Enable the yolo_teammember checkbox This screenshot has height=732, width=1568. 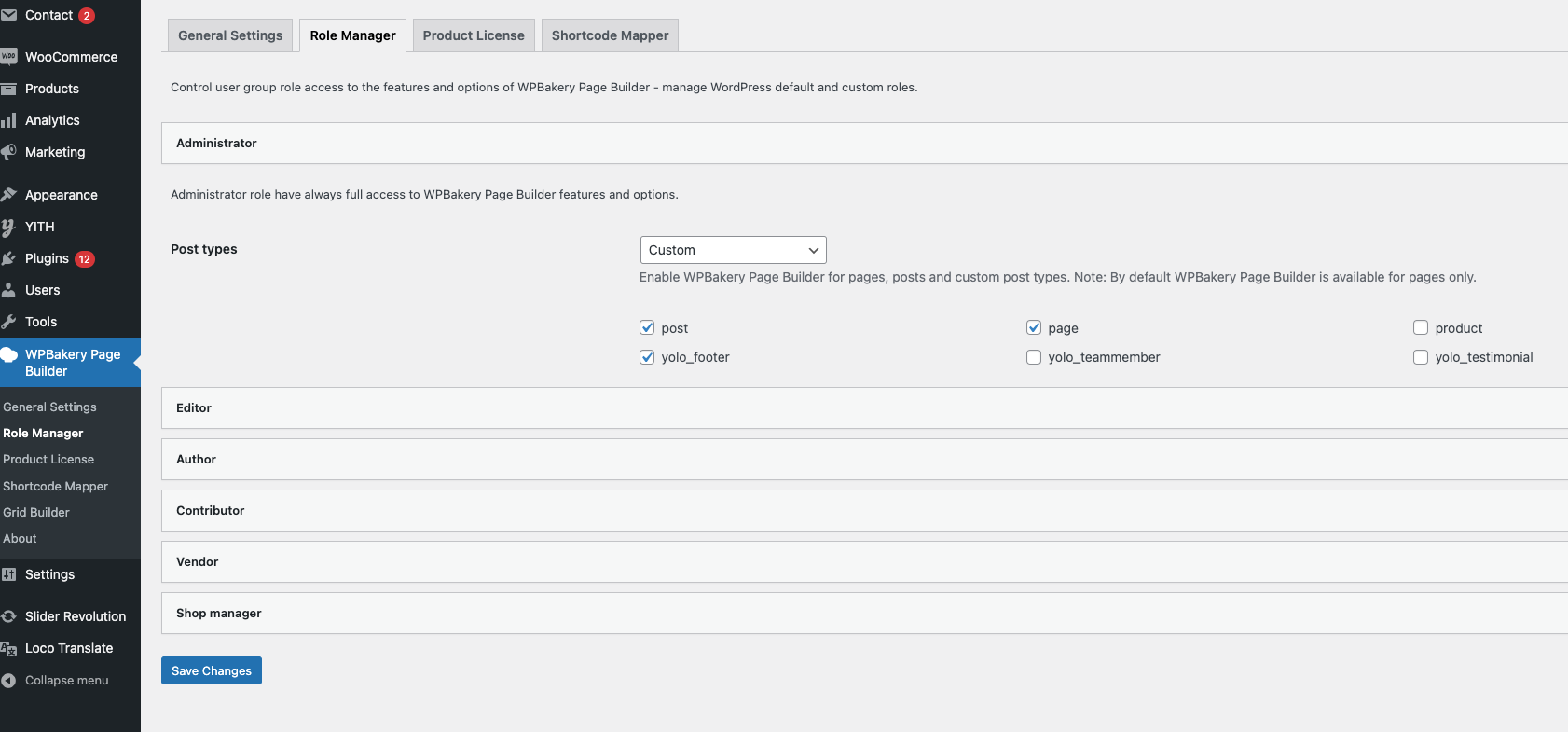tap(1034, 357)
